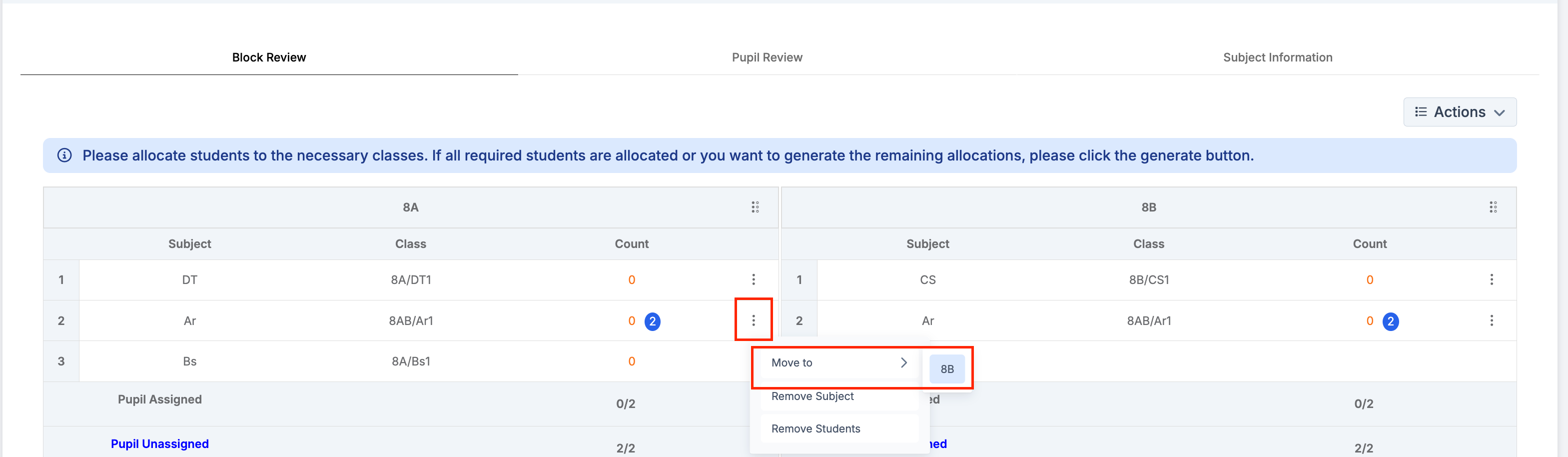Screen dimensions: 1568x457
Task: Click the Pupil Unassigned link in 8A
Action: [159, 443]
